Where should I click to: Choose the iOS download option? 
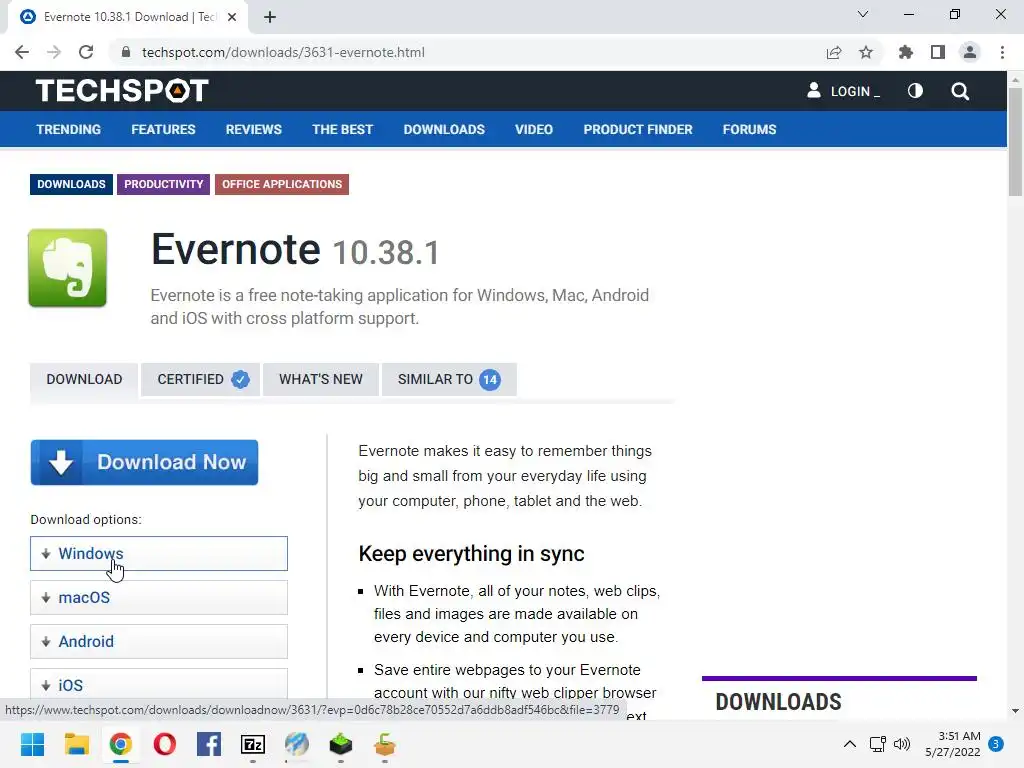tap(159, 684)
